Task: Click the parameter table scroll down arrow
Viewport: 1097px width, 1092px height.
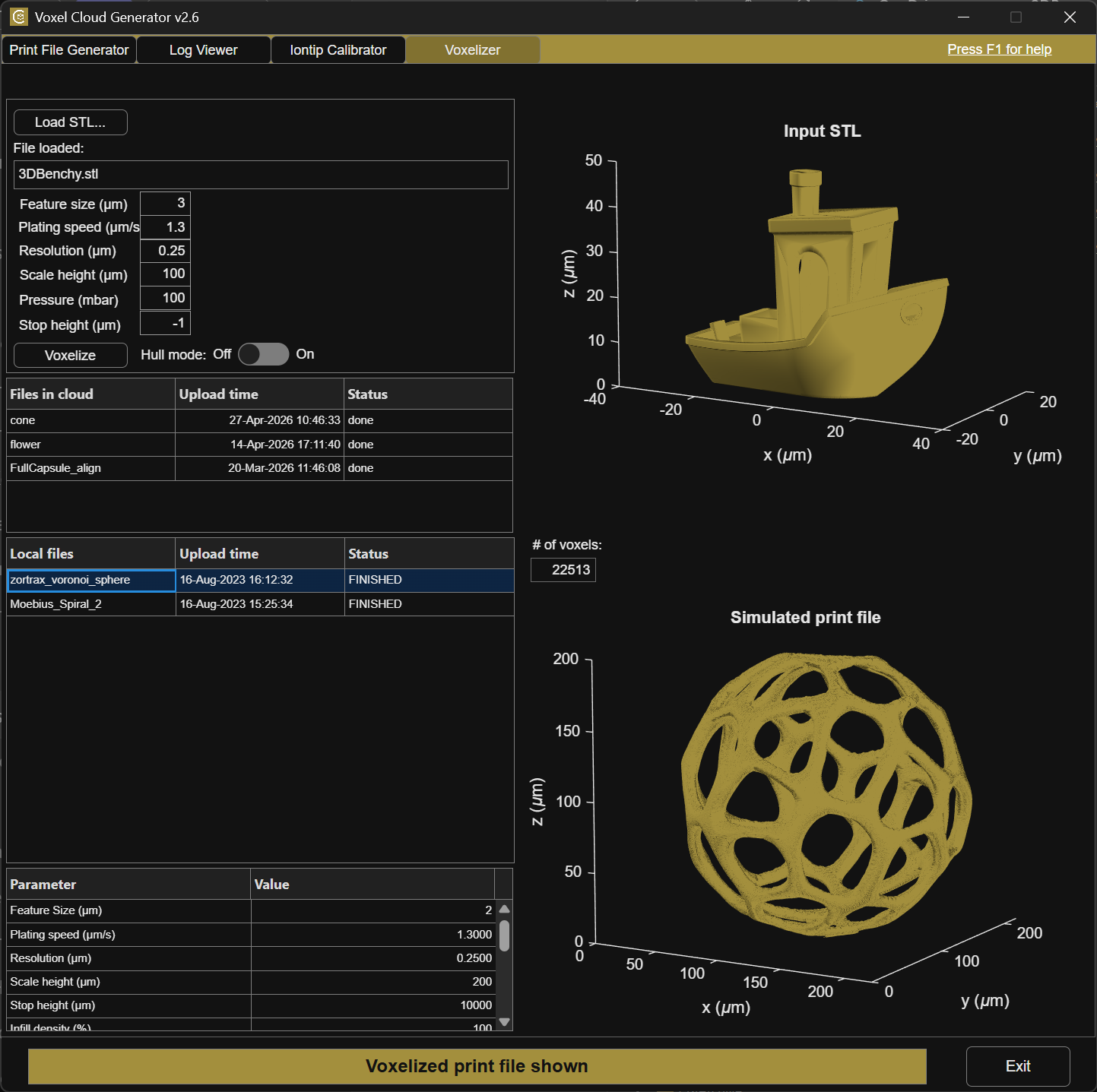Action: [x=504, y=1022]
